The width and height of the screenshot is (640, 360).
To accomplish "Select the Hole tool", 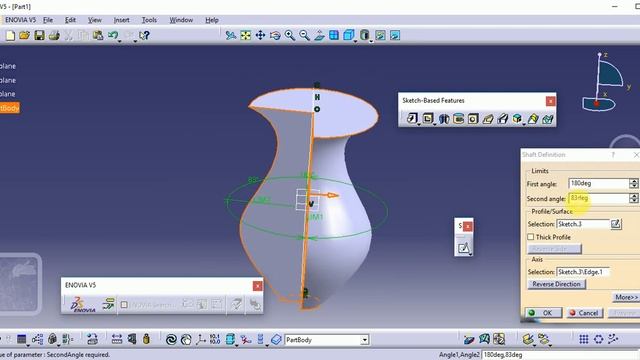I will click(473, 119).
